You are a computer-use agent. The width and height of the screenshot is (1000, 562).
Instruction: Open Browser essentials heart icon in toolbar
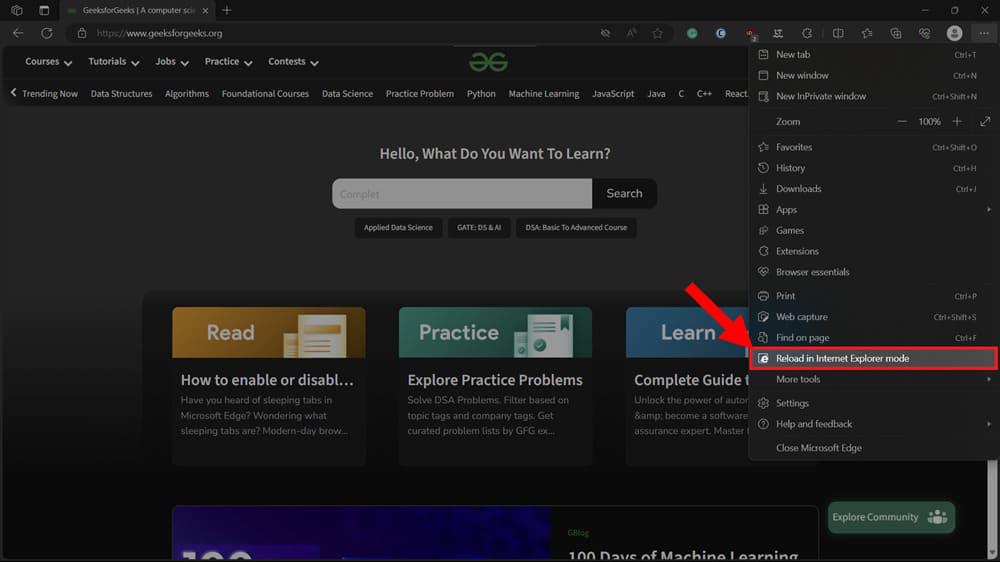[x=924, y=33]
